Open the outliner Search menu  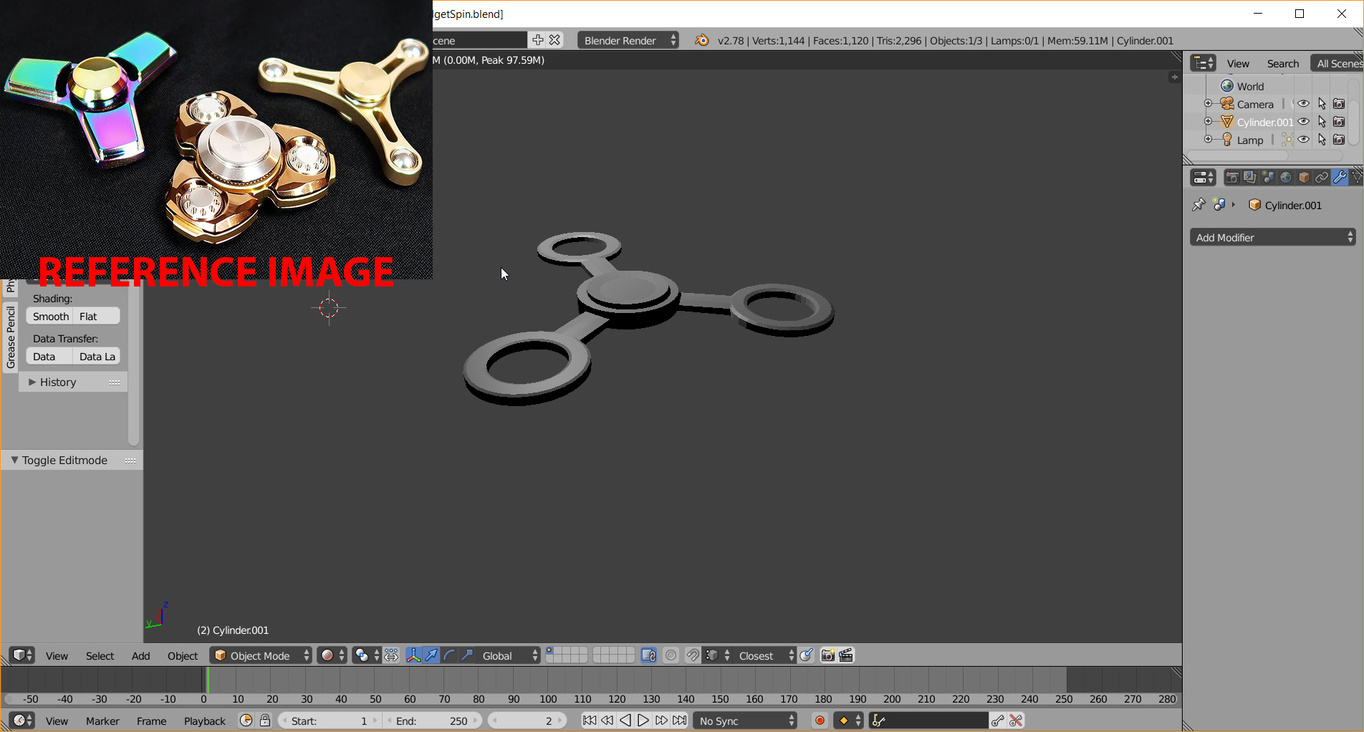(x=1283, y=63)
